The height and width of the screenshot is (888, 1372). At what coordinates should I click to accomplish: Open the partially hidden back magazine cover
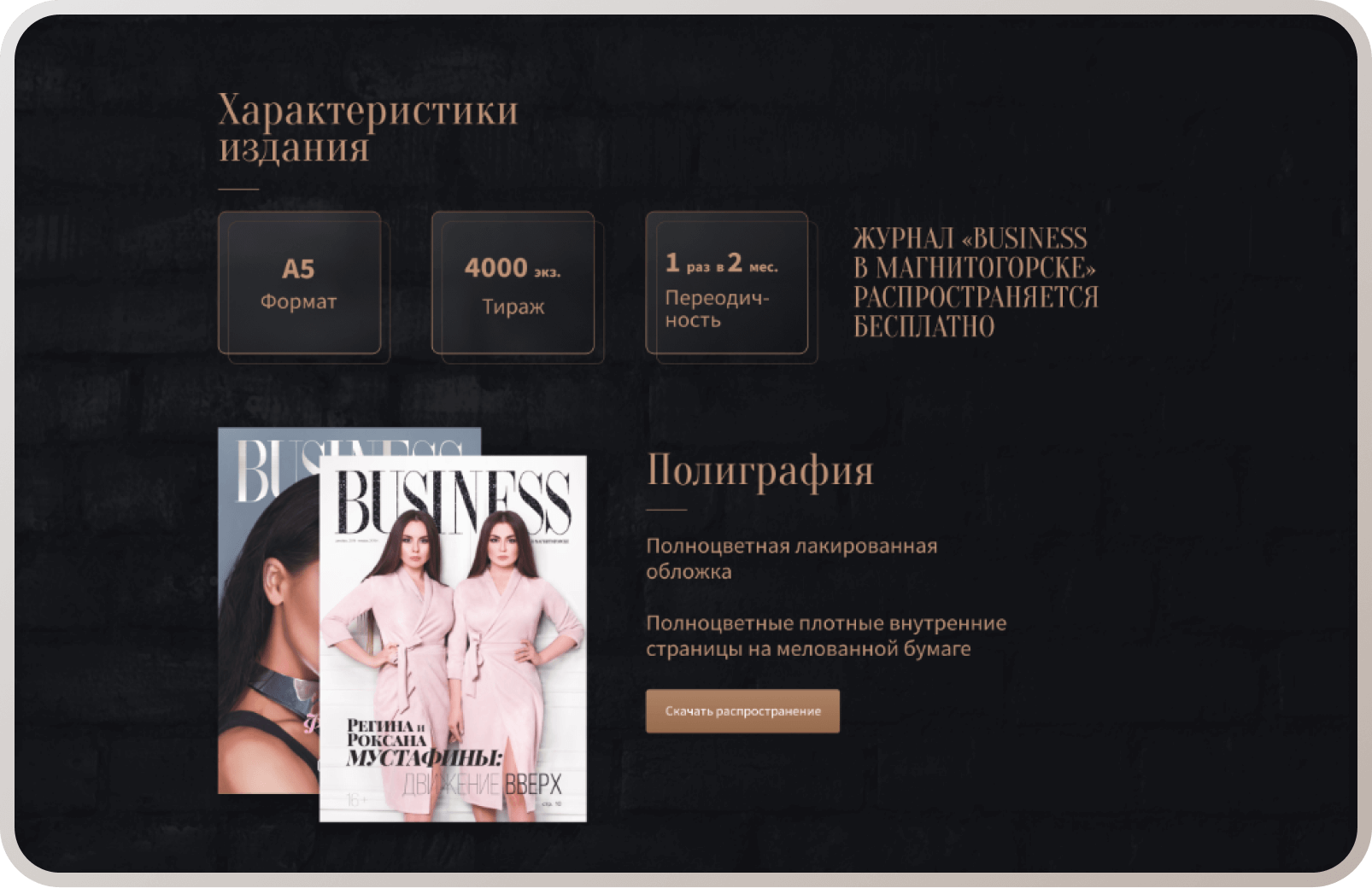point(268,610)
